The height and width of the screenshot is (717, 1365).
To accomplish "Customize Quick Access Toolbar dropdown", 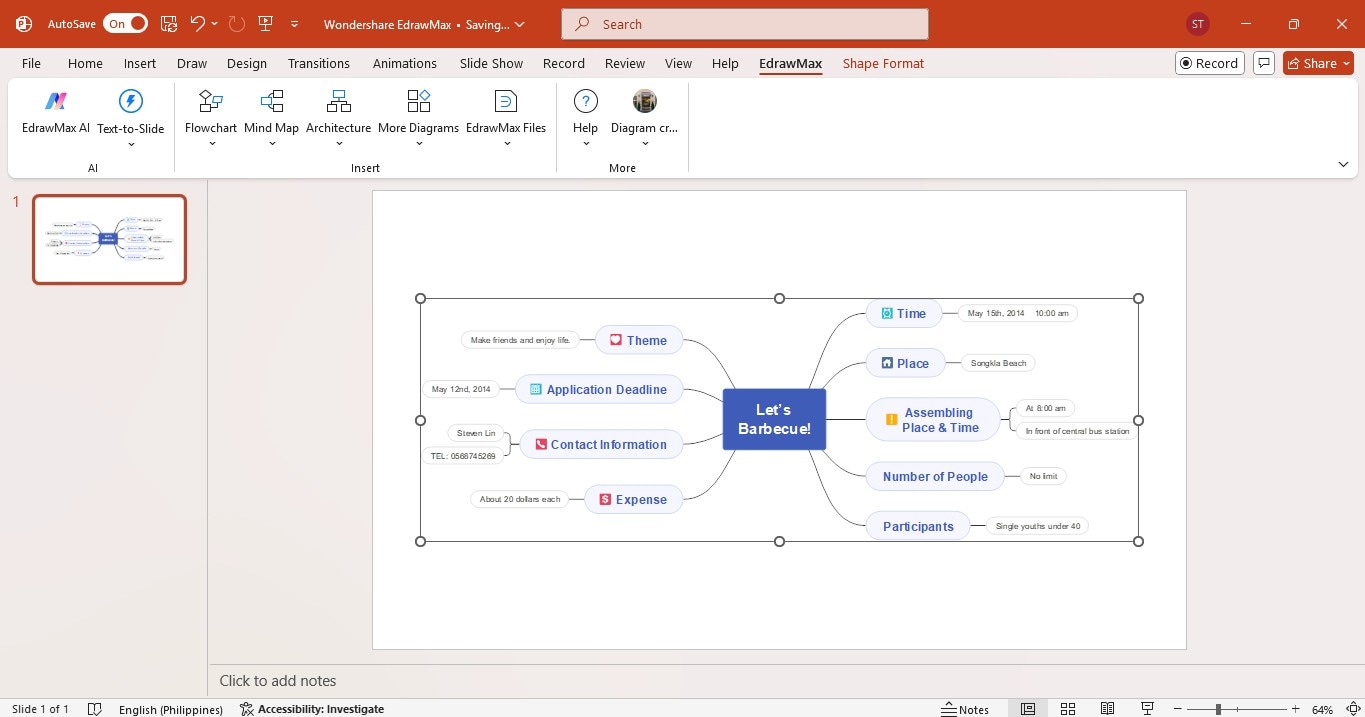I will click(294, 23).
